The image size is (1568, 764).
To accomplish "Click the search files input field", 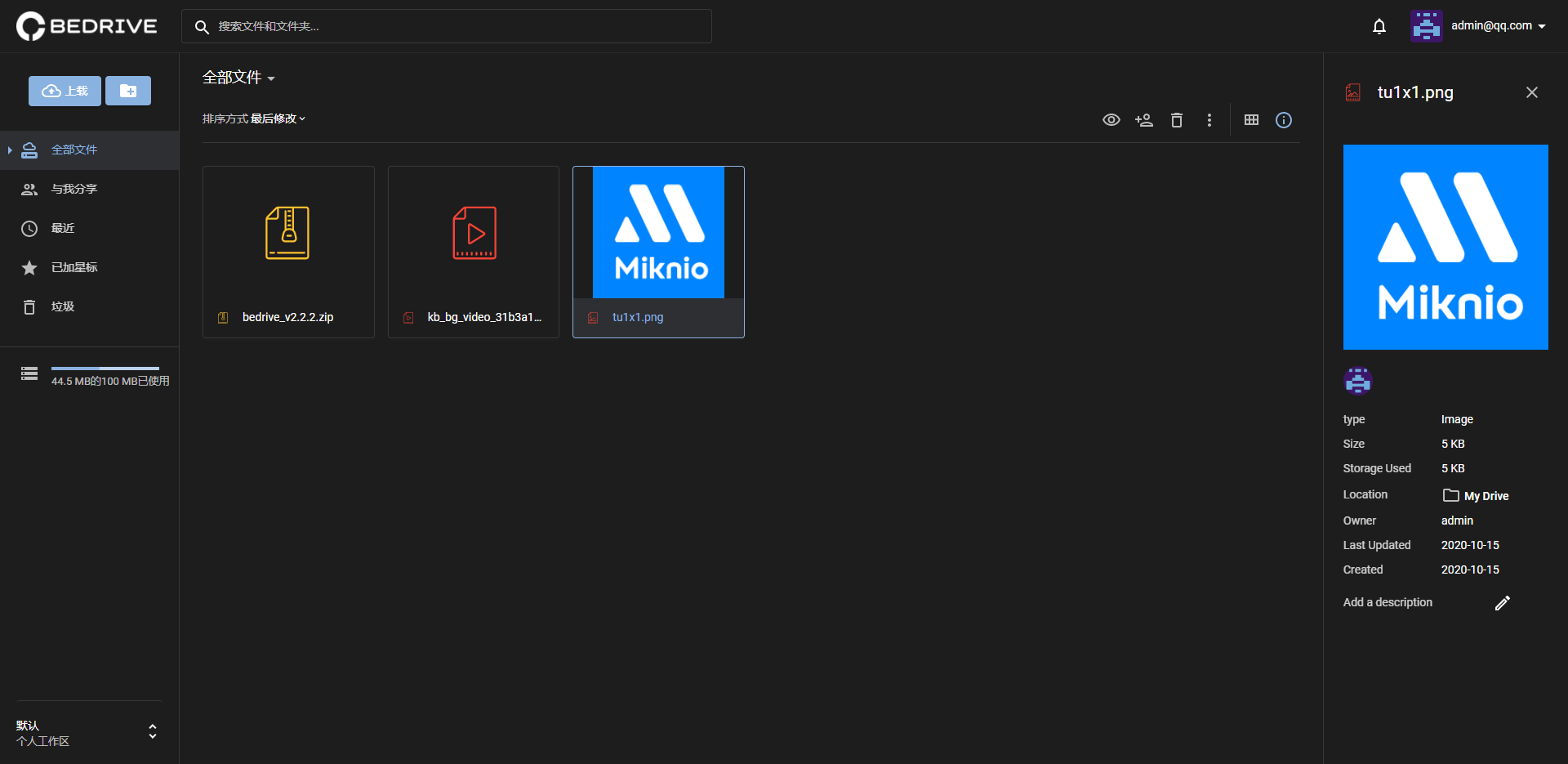I will [457, 26].
